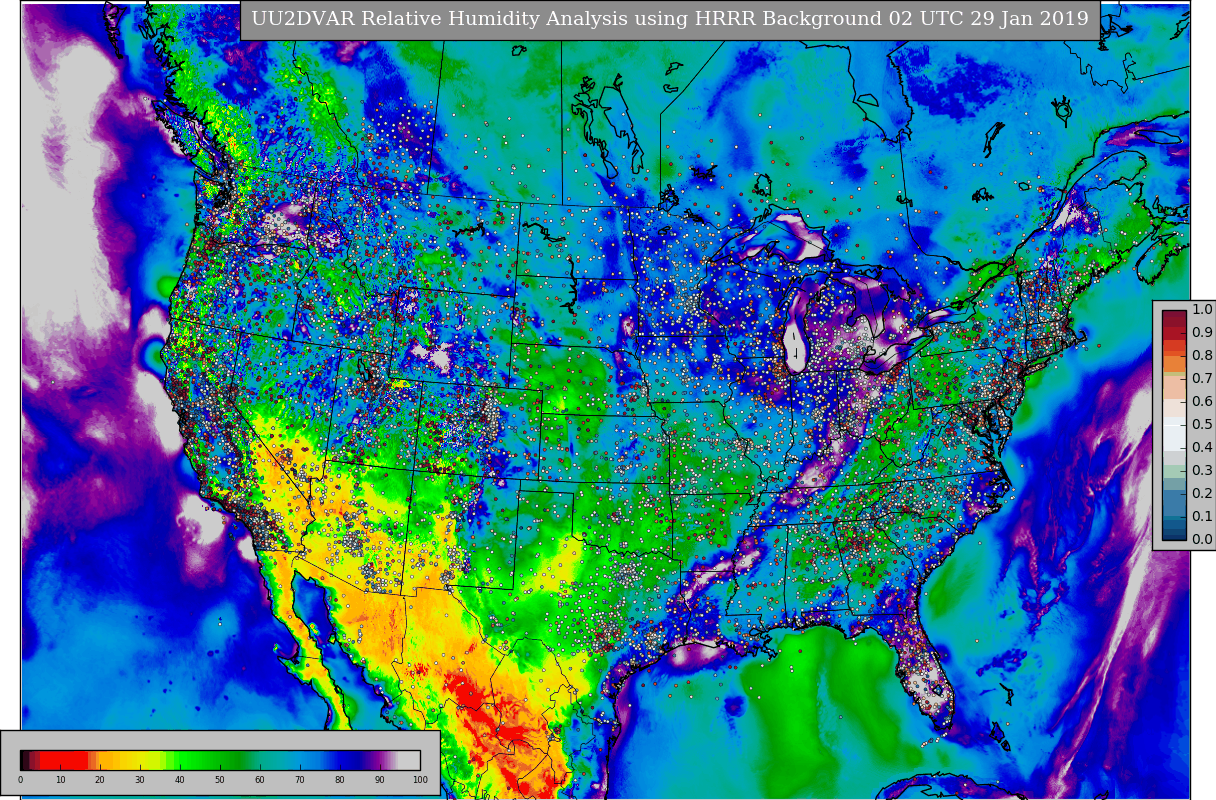
Task: Pick the purple segment of humidity colorbar
Action: (x=376, y=760)
